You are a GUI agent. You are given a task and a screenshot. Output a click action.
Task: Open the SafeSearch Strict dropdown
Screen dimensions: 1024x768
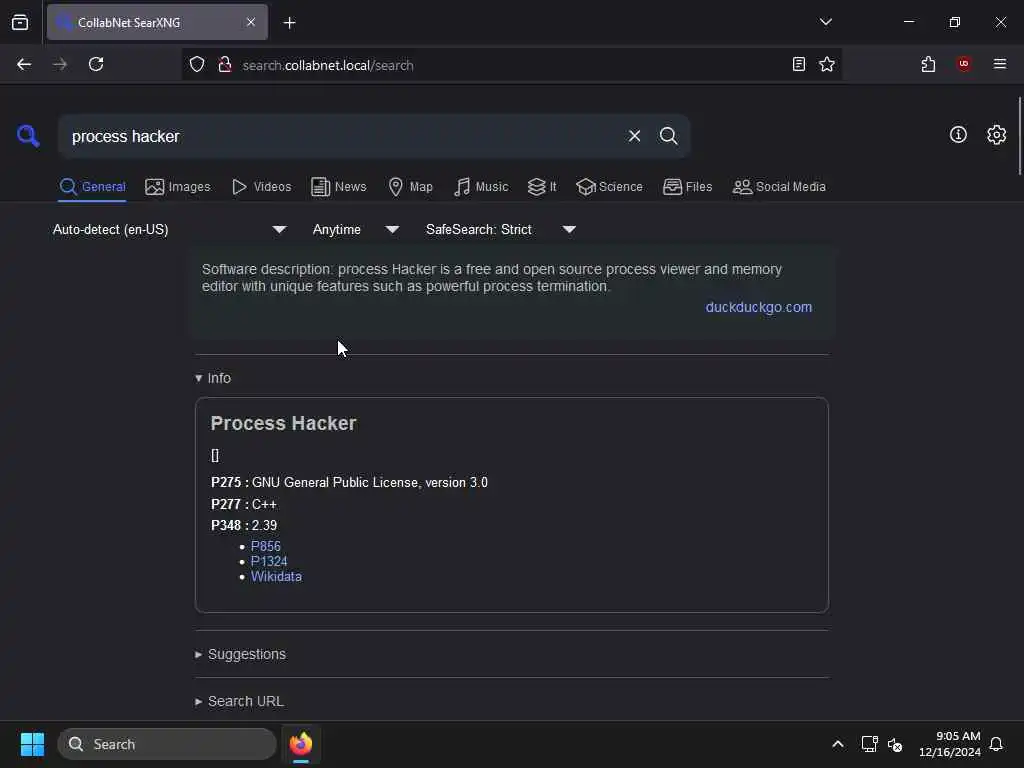(x=500, y=230)
